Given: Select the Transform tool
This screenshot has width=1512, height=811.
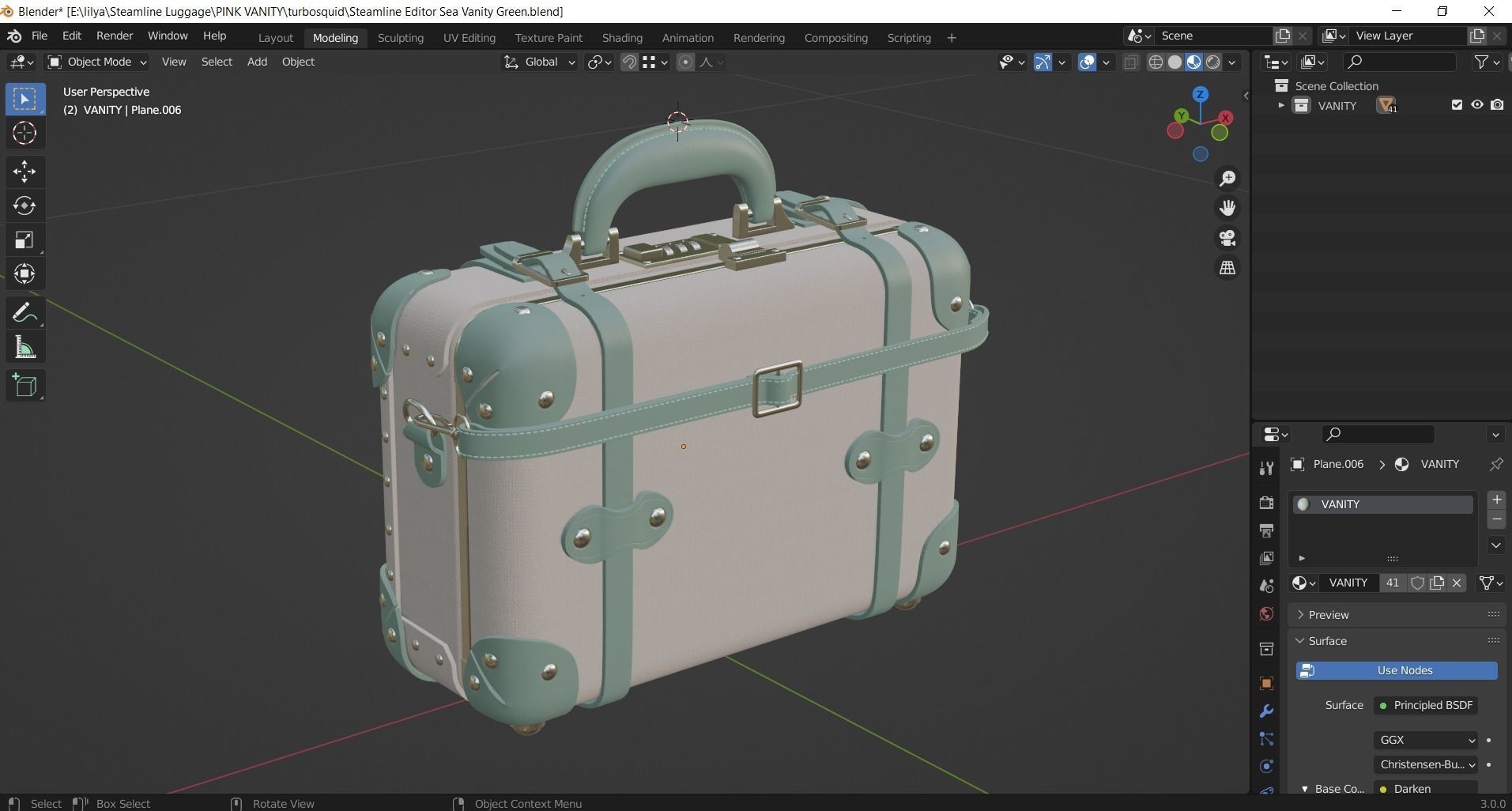Looking at the screenshot, I should point(25,273).
